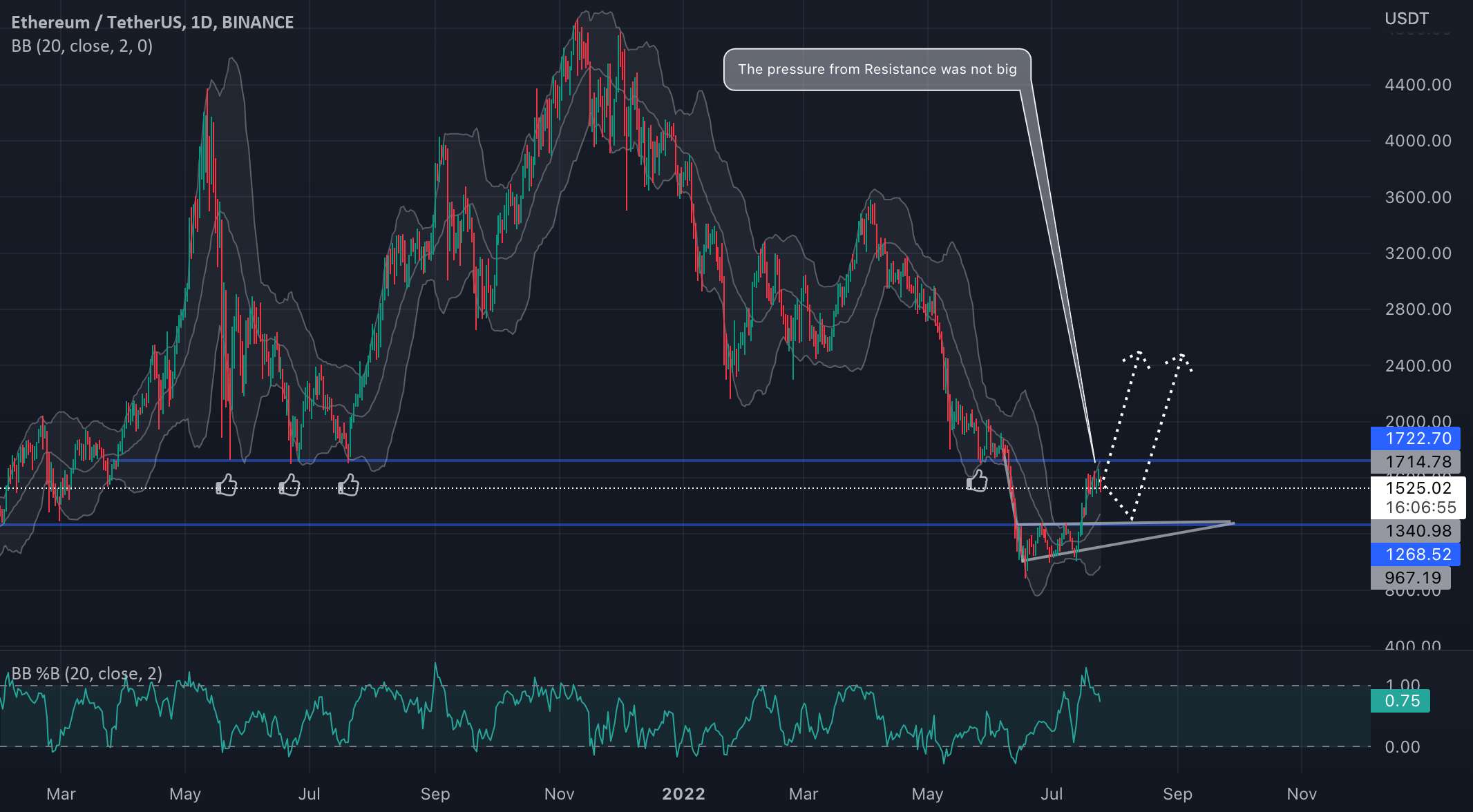The width and height of the screenshot is (1473, 812).
Task: Click the Ethereum / TetherUS chart title
Action: point(152,22)
